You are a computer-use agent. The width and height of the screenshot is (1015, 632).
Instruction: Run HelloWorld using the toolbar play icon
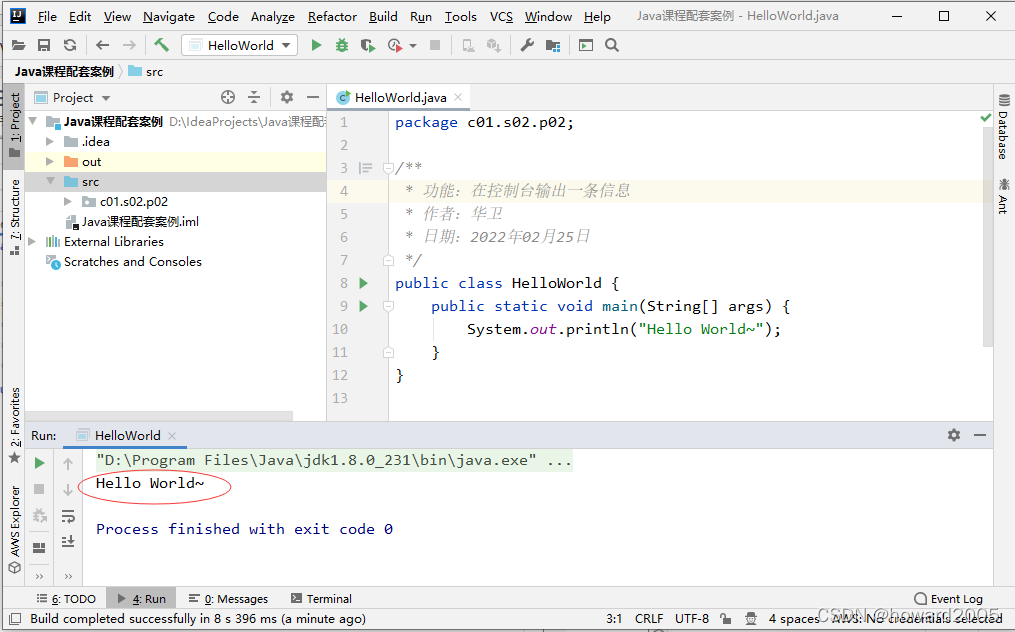(x=316, y=45)
